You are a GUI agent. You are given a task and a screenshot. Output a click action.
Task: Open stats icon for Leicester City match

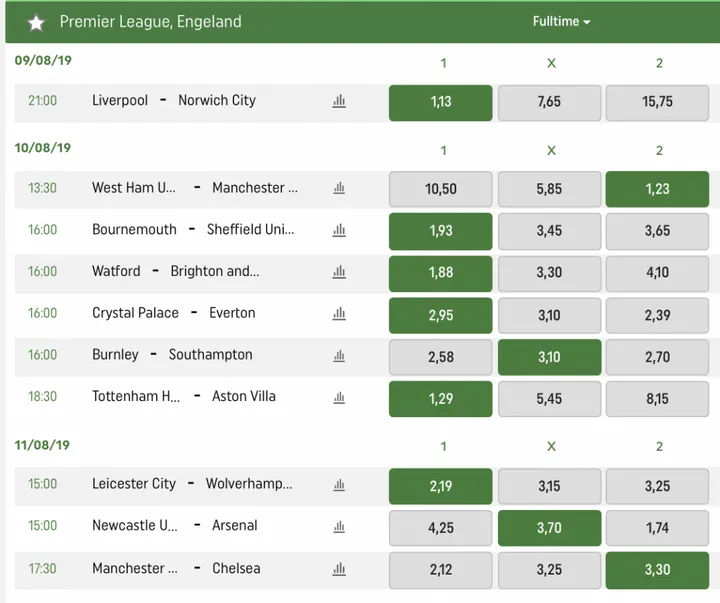pos(339,485)
